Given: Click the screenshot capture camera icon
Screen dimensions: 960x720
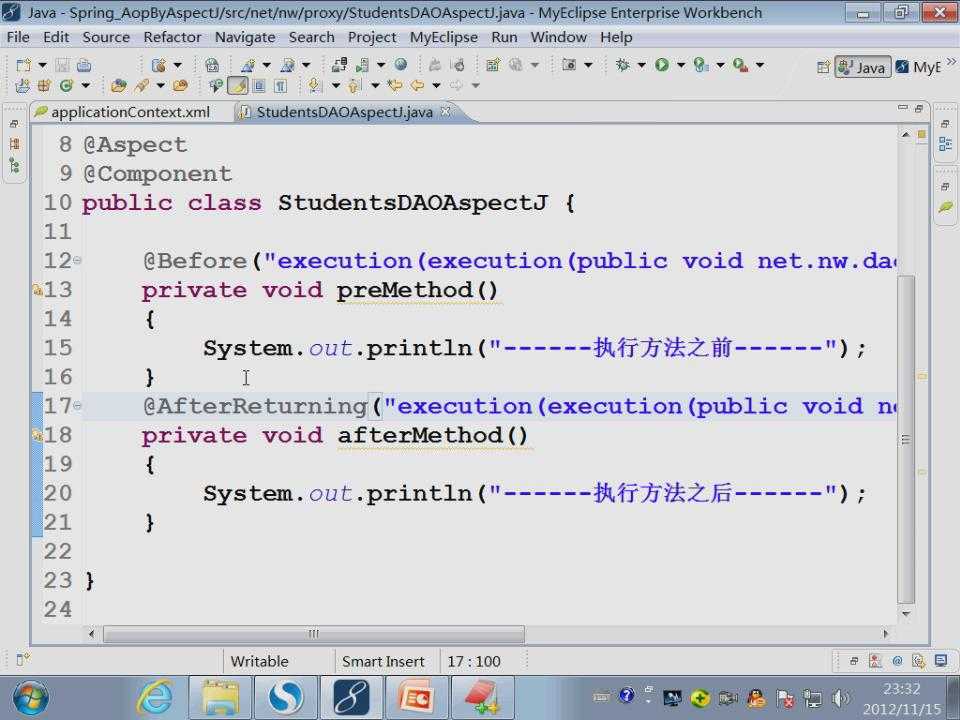Looking at the screenshot, I should pyautogui.click(x=569, y=64).
